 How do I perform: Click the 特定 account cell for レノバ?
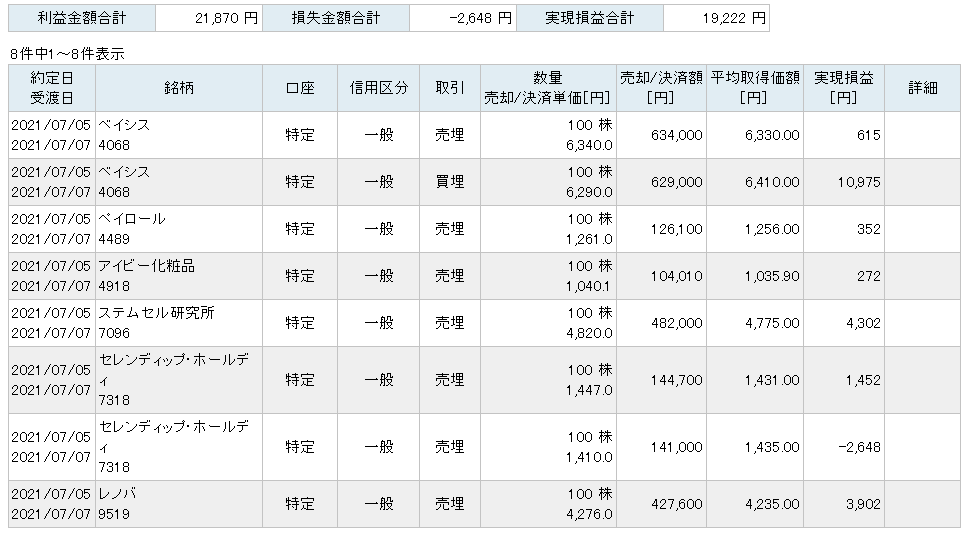pos(300,504)
